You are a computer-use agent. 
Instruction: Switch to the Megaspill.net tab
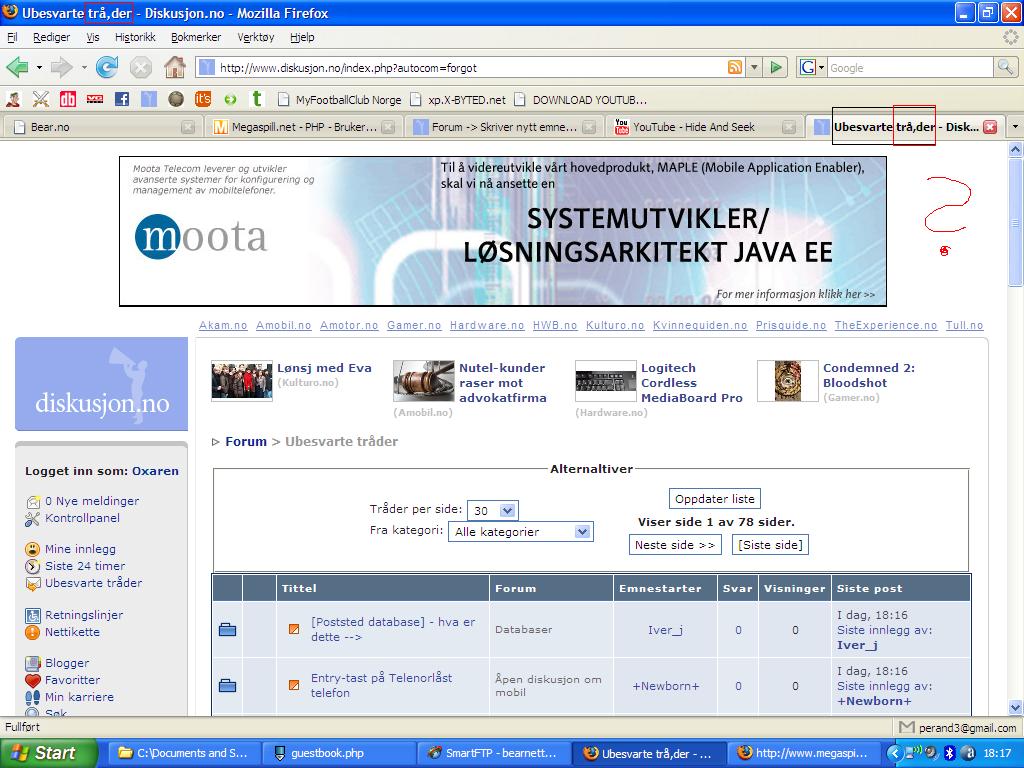tap(302, 127)
